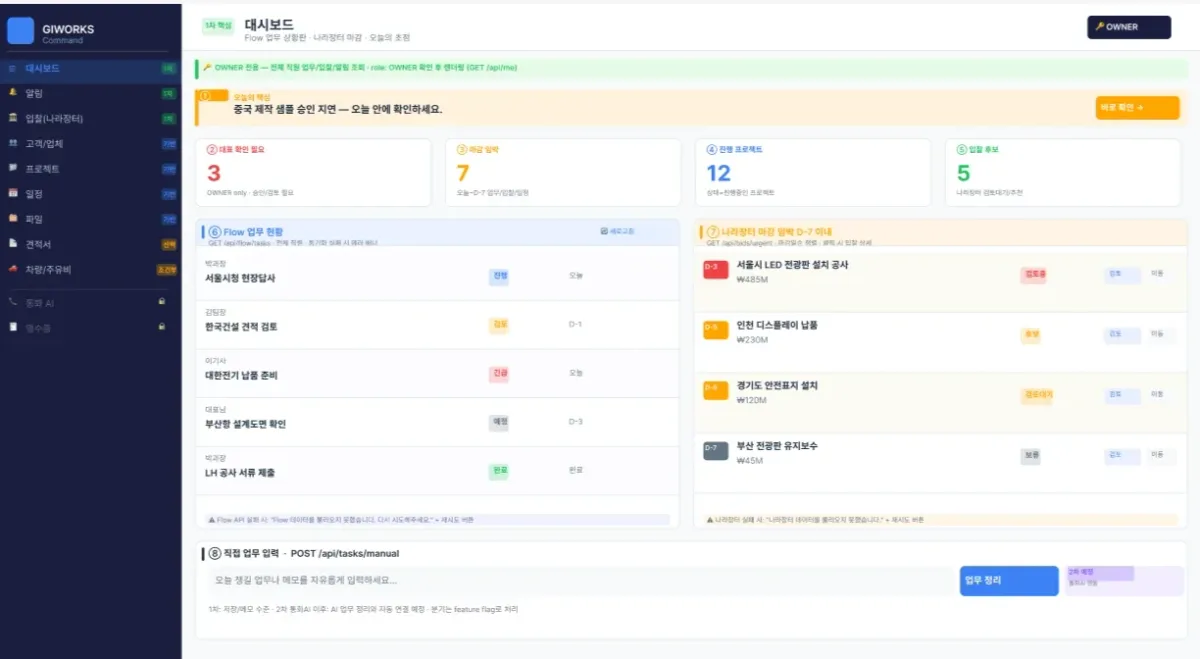The height and width of the screenshot is (659, 1200).
Task: Click the document icon beside 견적서
Action: tap(13, 243)
